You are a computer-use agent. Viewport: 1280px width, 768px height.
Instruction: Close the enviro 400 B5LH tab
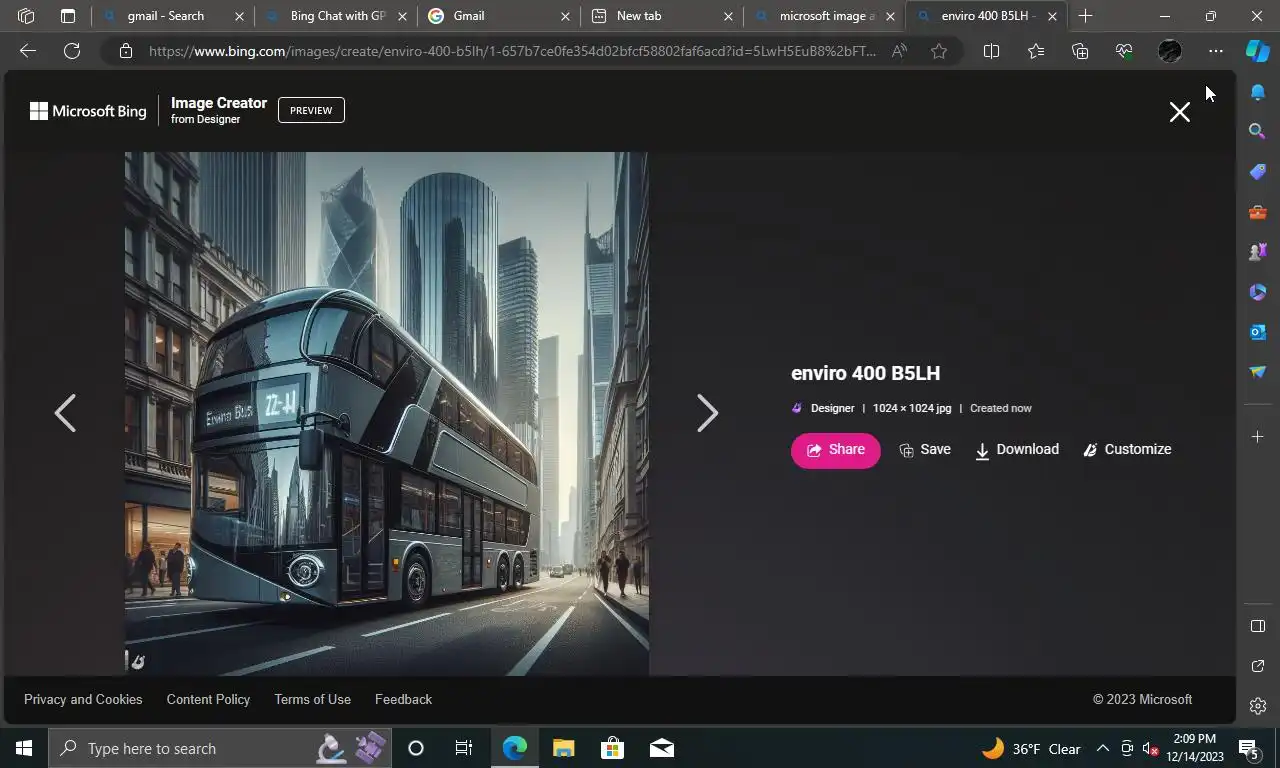click(1052, 16)
